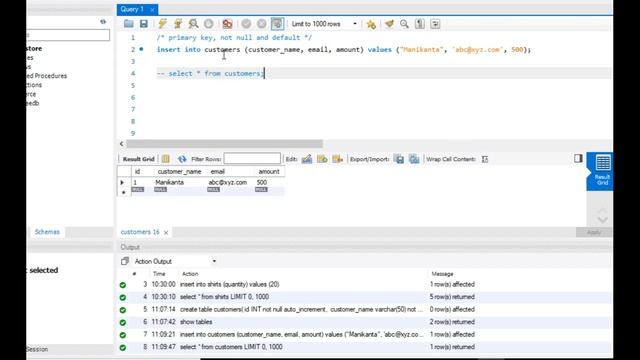Click the delete selected rows icon
The image size is (640, 360).
click(x=338, y=159)
